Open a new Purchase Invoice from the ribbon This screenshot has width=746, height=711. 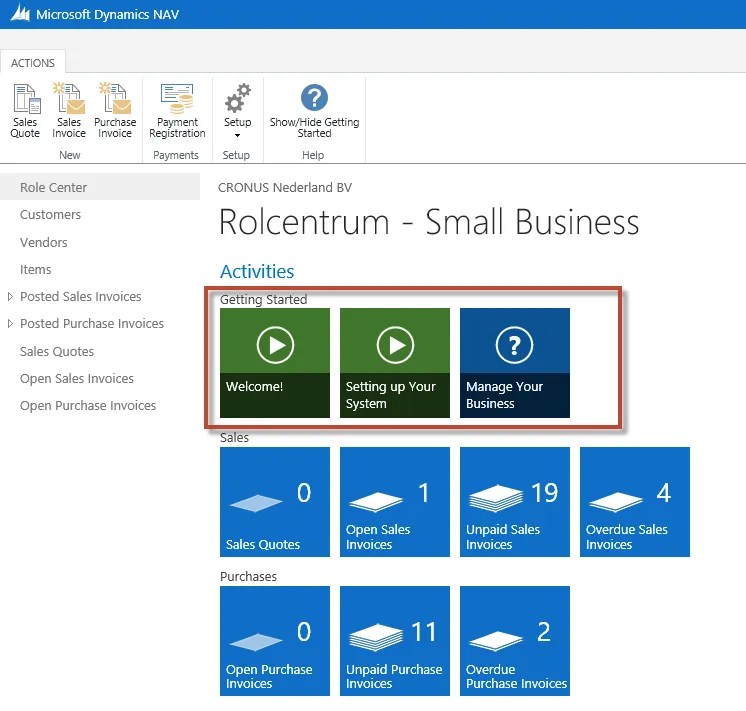point(115,111)
